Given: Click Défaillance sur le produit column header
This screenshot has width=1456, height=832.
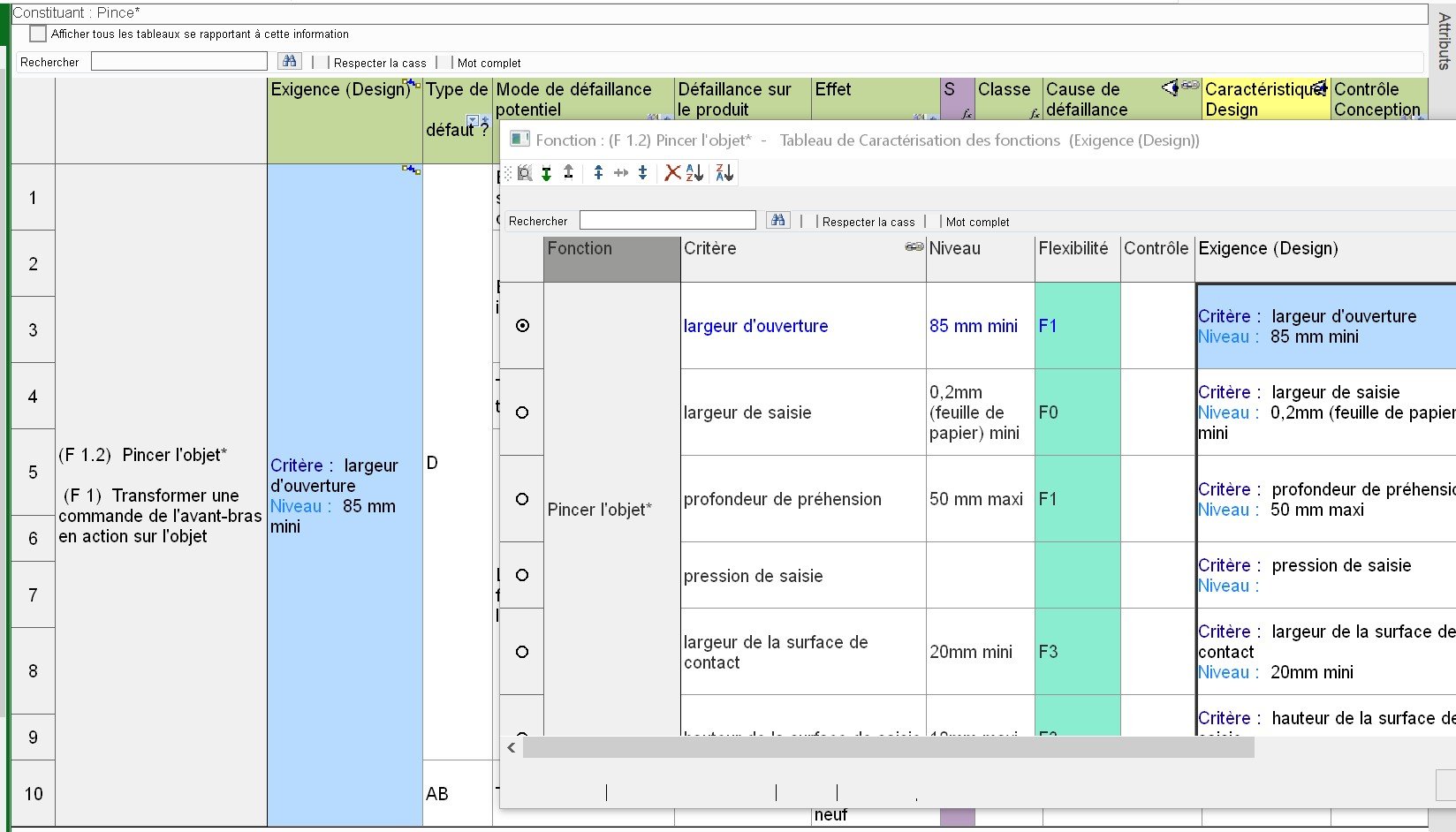Looking at the screenshot, I should [x=743, y=99].
